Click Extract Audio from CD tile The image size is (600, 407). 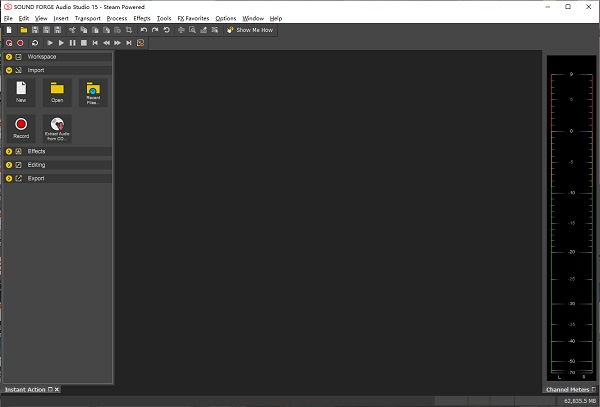pyautogui.click(x=57, y=129)
